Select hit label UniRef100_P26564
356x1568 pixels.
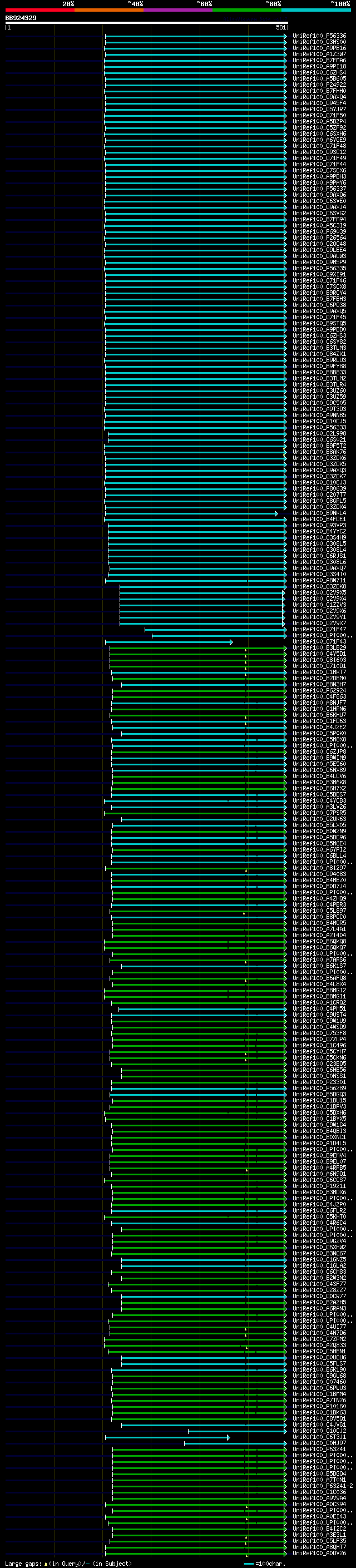[x=319, y=238]
